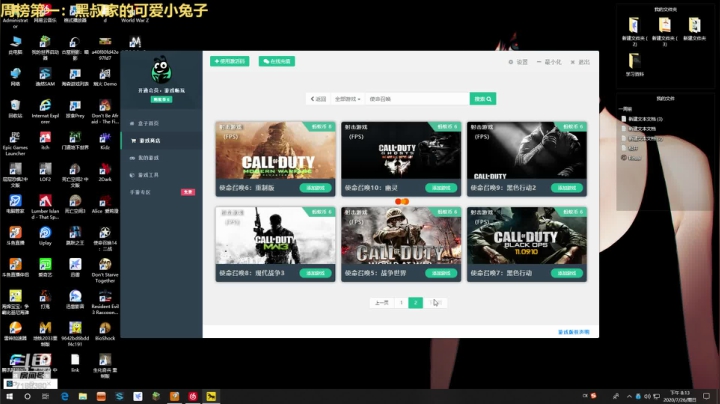Click the blue link at window bottom right
The height and width of the screenshot is (404, 720).
coord(574,332)
